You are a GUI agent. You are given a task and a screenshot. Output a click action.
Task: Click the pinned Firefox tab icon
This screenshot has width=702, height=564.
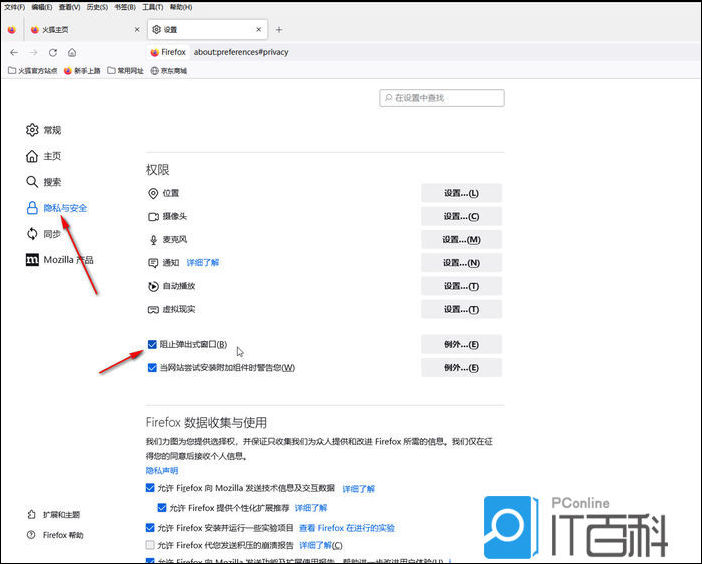pos(12,30)
